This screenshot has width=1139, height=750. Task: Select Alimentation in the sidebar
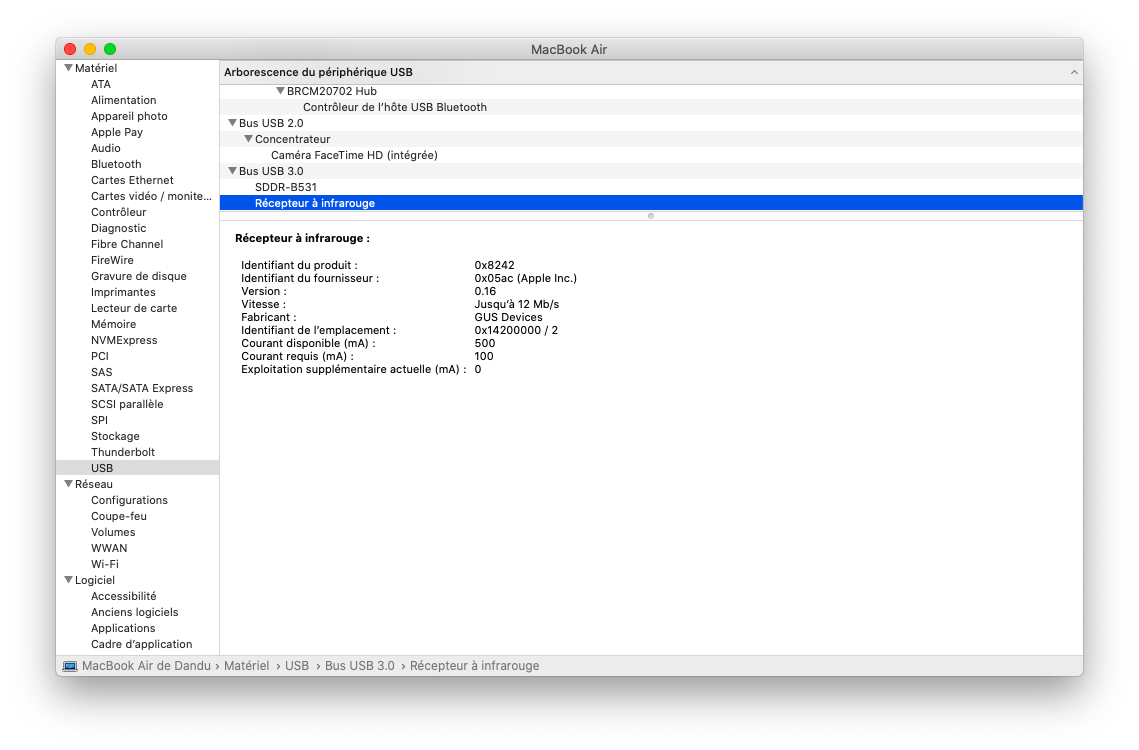click(x=123, y=100)
